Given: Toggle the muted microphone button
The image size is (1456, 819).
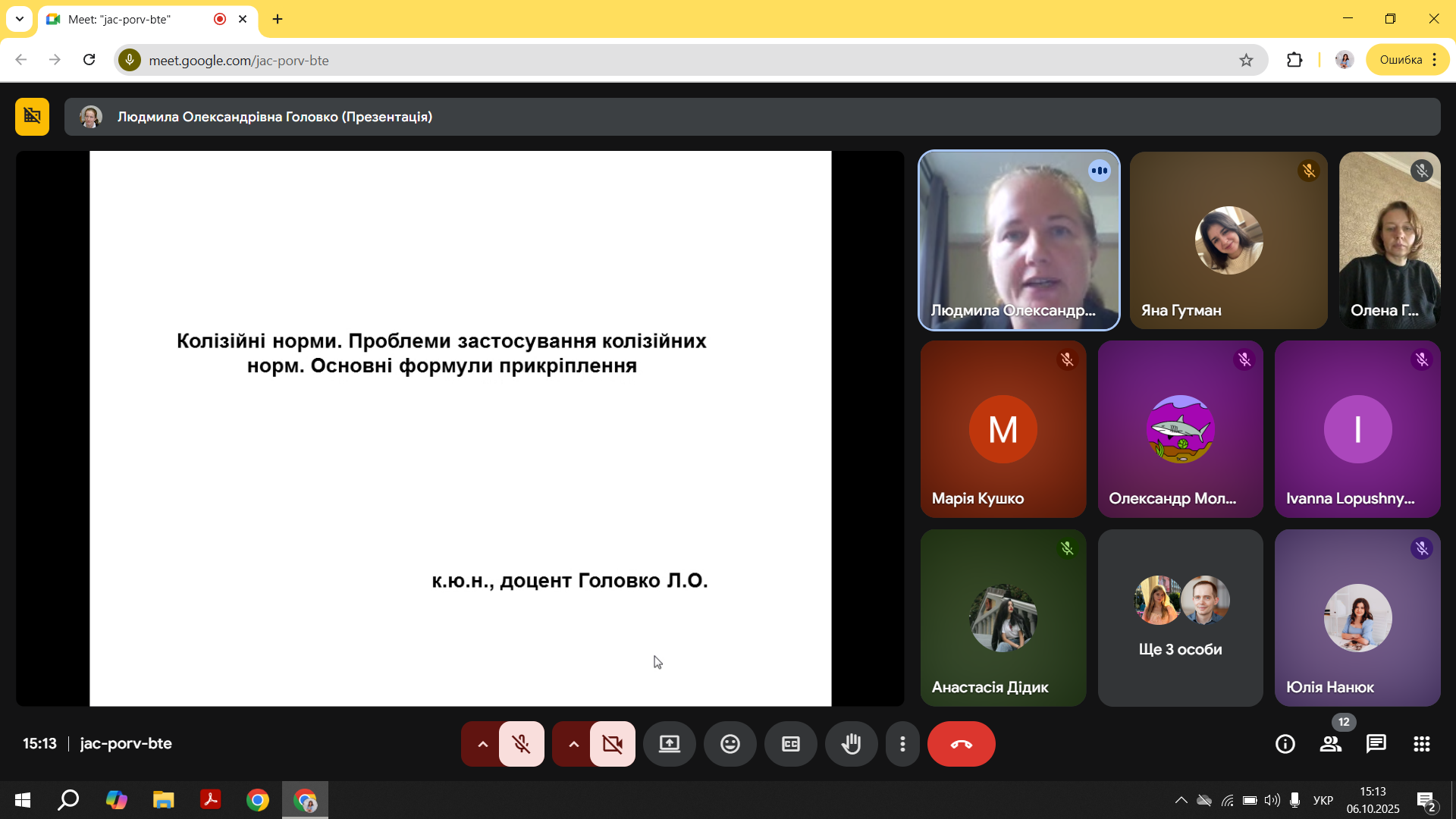Looking at the screenshot, I should coord(521,744).
